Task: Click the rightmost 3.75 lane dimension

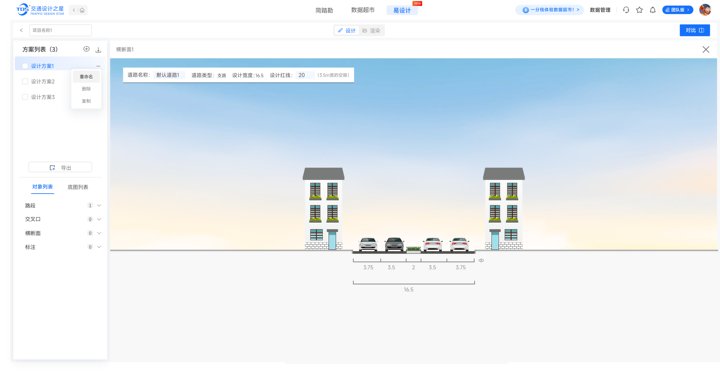Action: (x=461, y=267)
